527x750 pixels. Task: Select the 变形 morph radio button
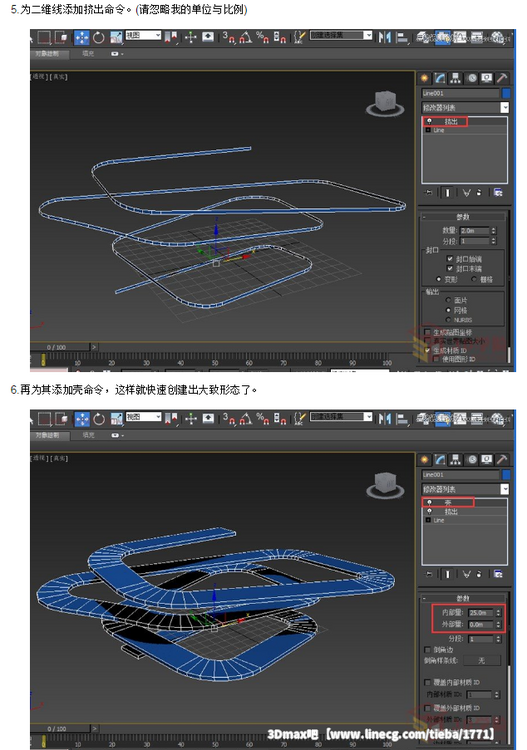click(x=439, y=279)
